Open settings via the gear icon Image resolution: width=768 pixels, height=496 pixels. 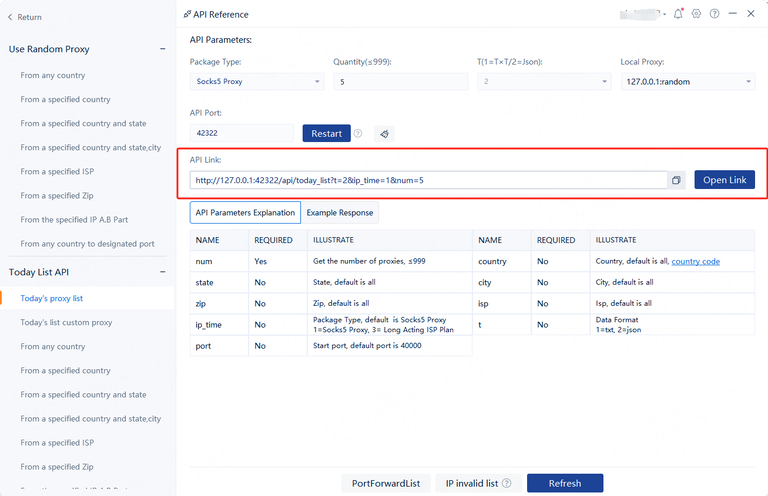pyautogui.click(x=696, y=14)
